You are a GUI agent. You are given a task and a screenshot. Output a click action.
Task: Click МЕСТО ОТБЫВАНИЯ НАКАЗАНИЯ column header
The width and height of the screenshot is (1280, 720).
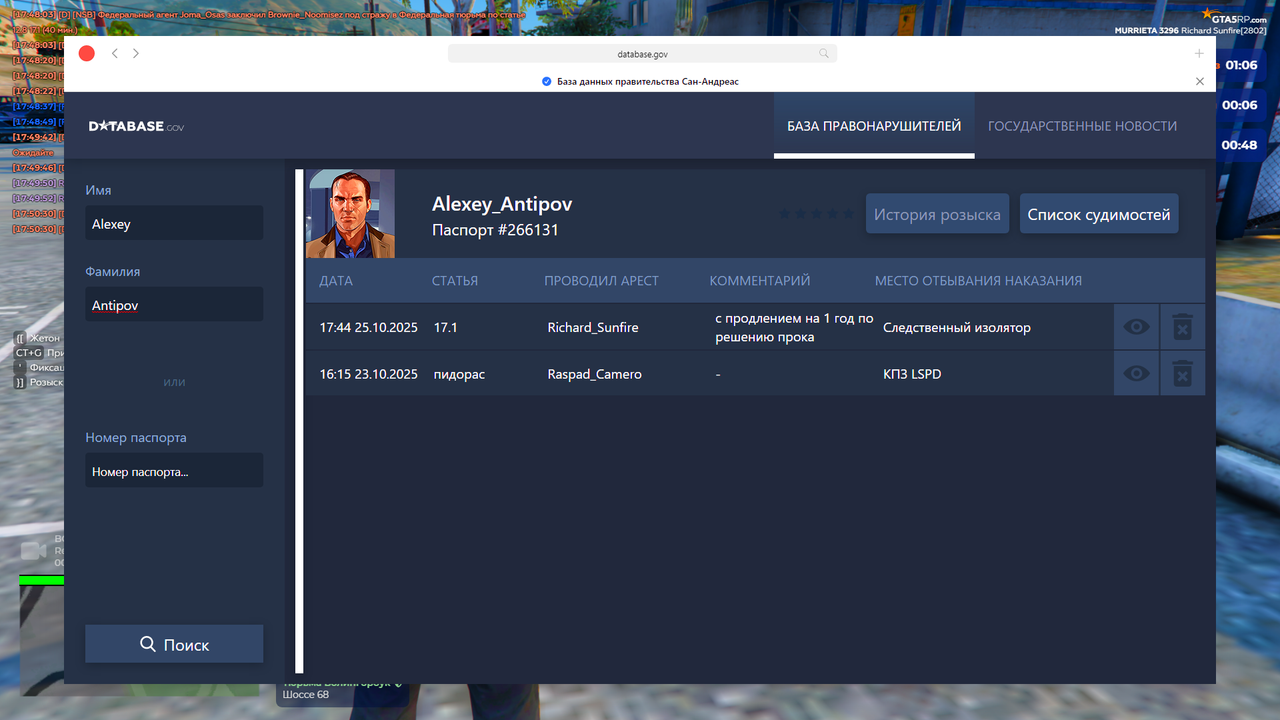point(978,281)
